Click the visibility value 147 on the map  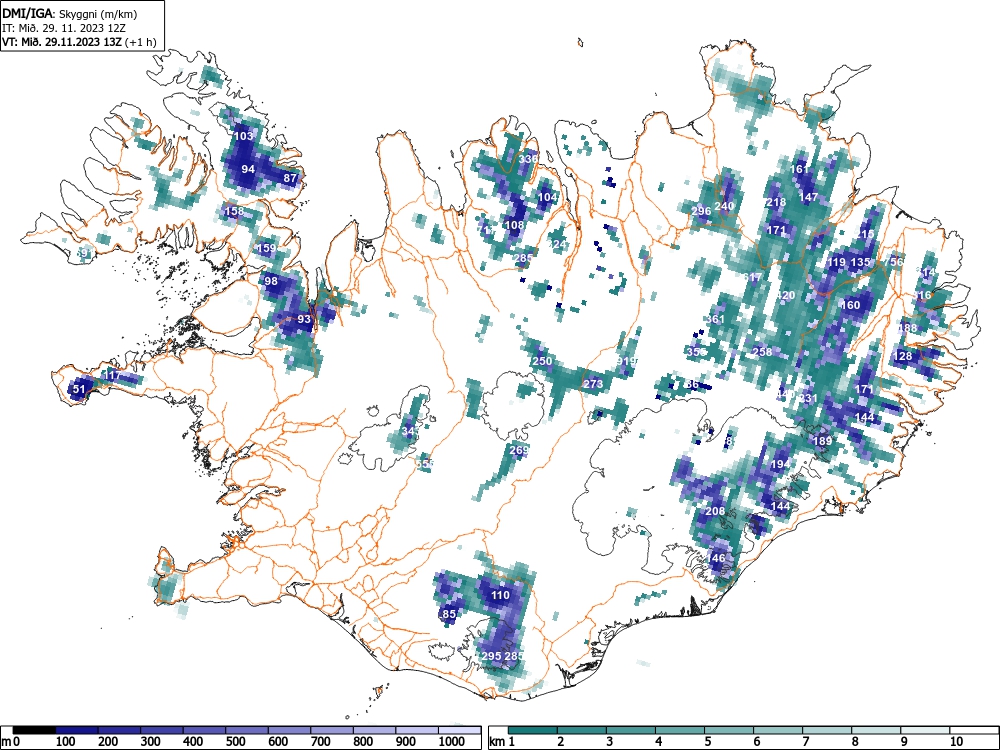click(x=808, y=197)
